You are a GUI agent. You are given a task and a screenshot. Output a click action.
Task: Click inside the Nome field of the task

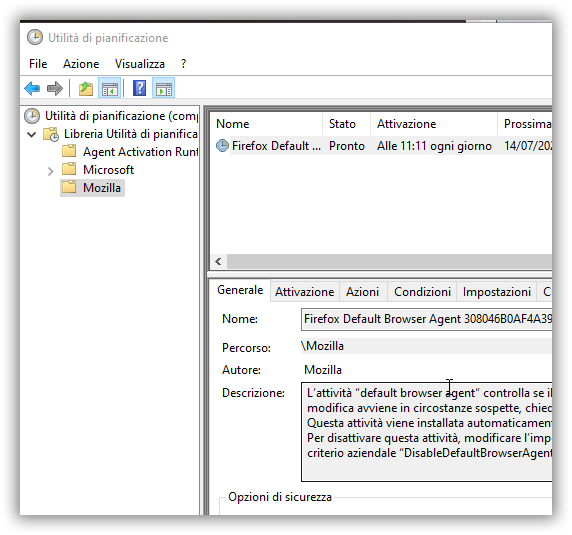click(x=426, y=319)
